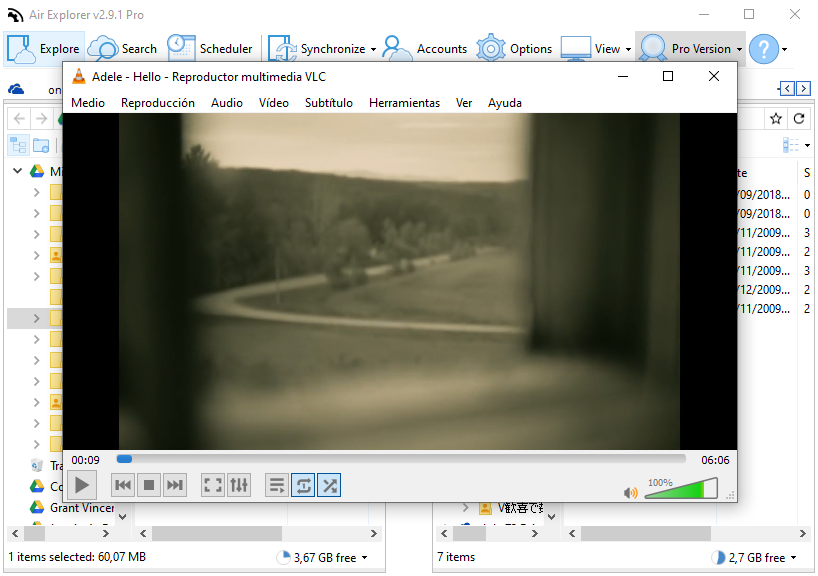Click the blue help question icon
The height and width of the screenshot is (576, 818).
[x=764, y=49]
